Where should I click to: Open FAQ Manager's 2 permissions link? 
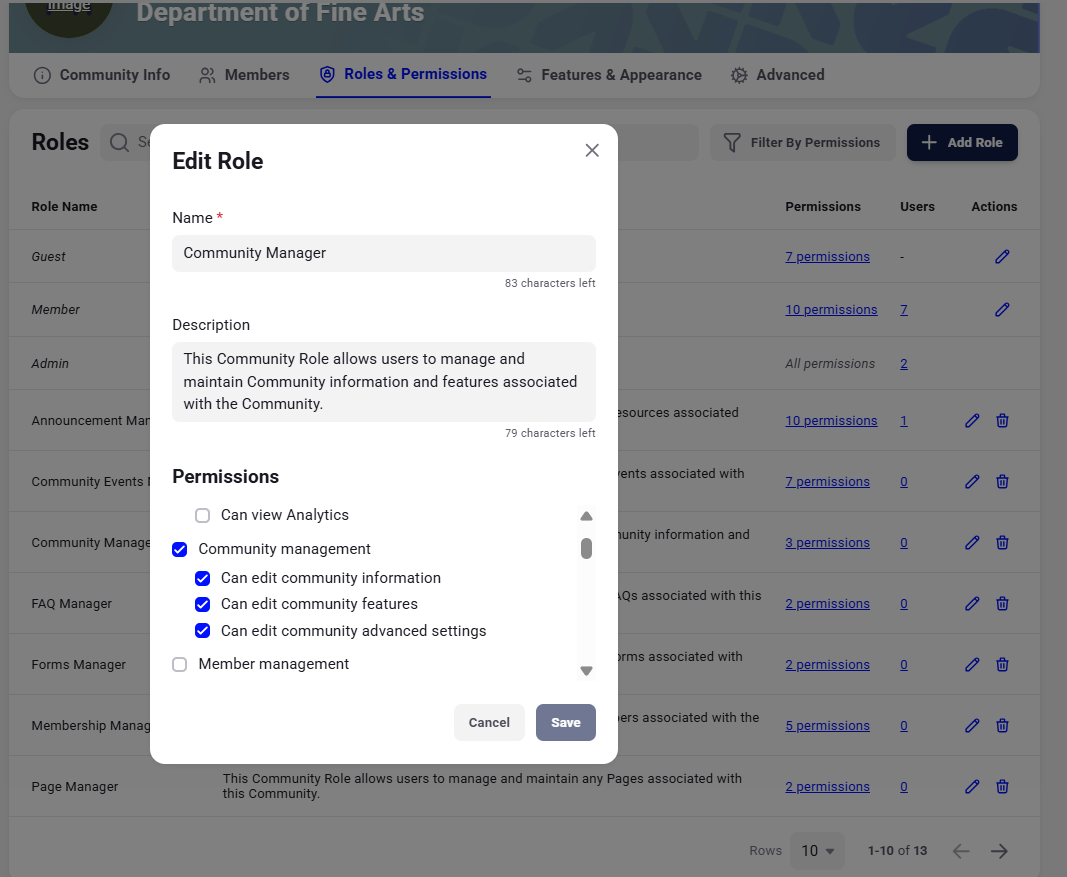pyautogui.click(x=827, y=603)
